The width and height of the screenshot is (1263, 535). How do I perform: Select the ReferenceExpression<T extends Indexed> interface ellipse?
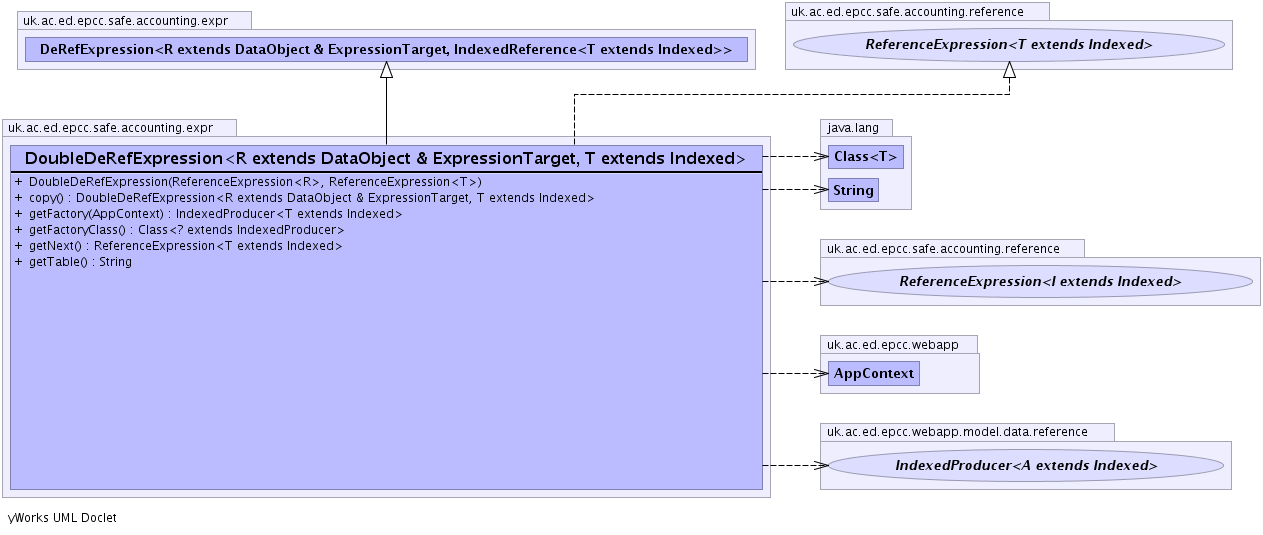pyautogui.click(x=1008, y=45)
